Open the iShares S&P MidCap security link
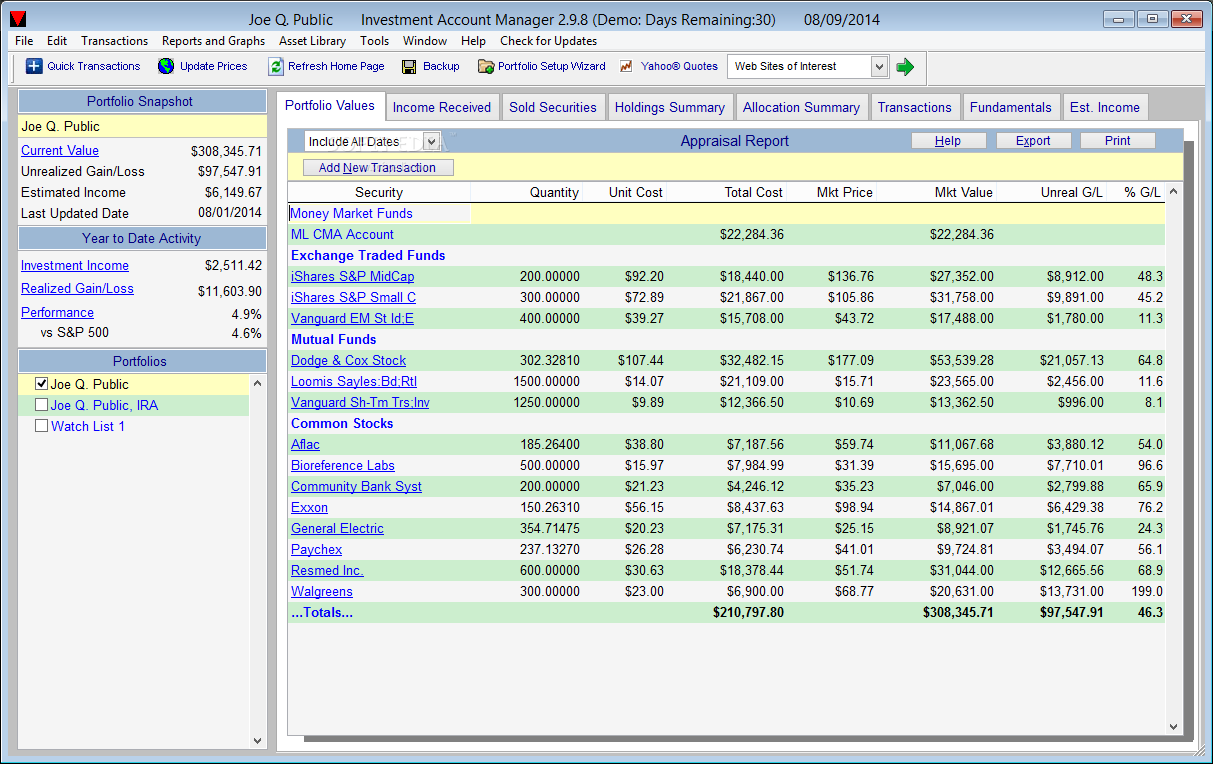Screen dimensions: 1213x764 [352, 277]
